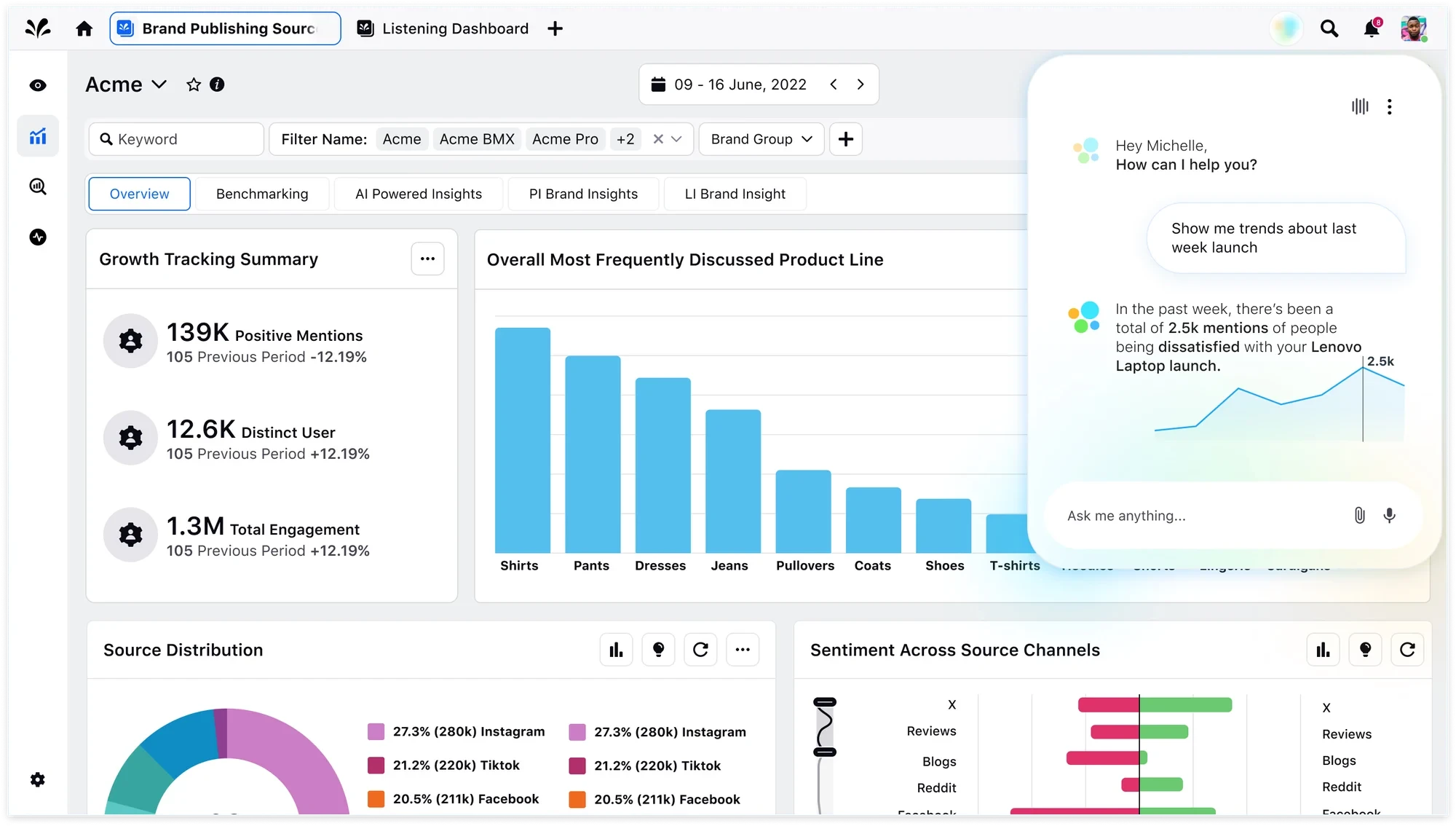1456x826 pixels.
Task: Click the AI assistant orb in top bar
Action: [1286, 28]
